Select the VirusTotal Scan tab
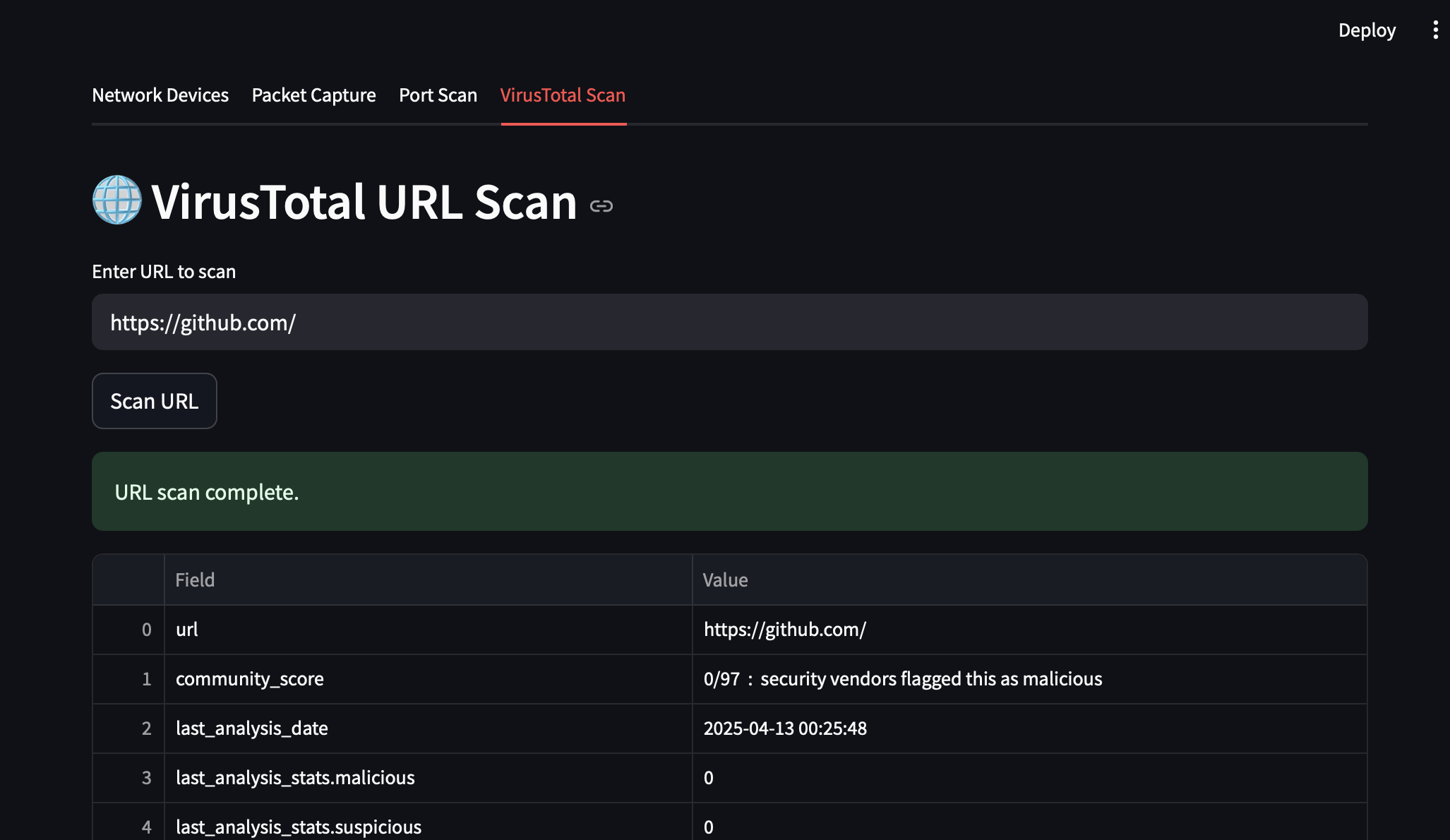 point(563,95)
